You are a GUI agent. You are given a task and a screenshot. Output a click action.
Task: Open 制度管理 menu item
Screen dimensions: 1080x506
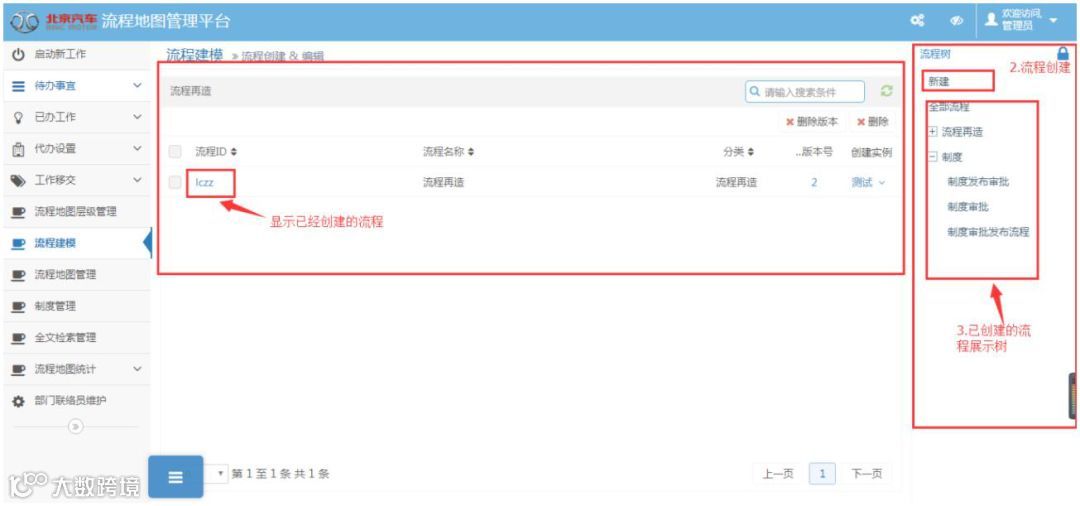click(55, 307)
